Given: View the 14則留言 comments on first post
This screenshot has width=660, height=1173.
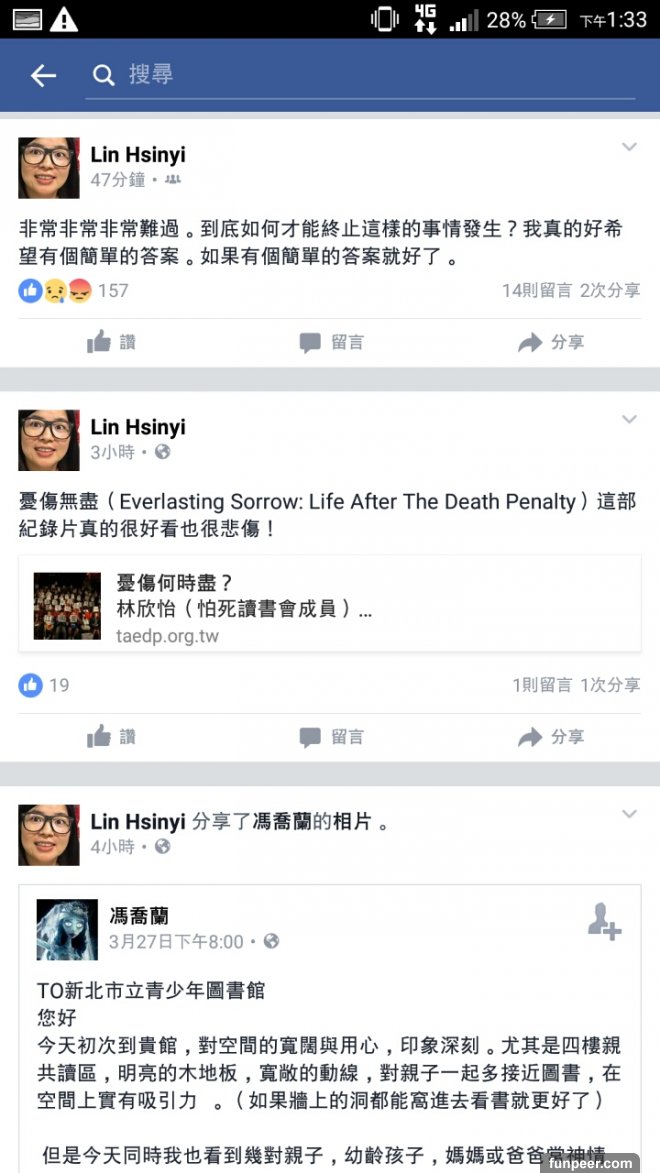Looking at the screenshot, I should click(537, 291).
